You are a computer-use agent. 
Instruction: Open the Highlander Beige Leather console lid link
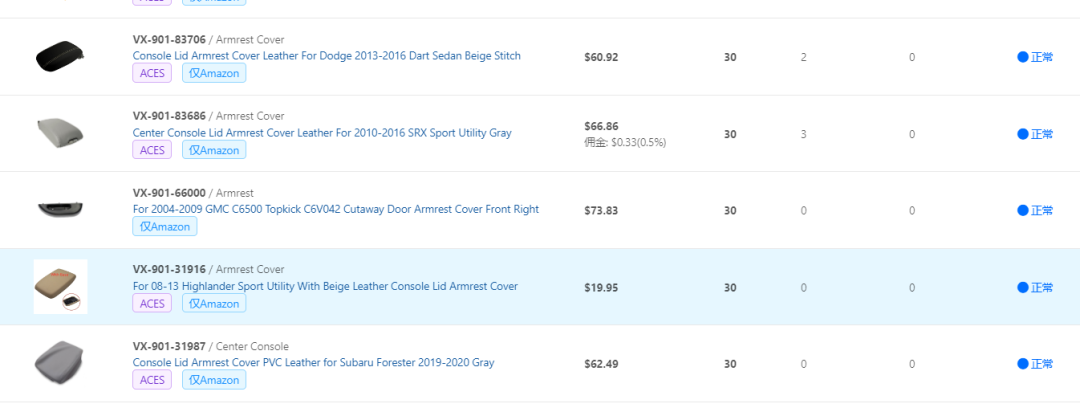[325, 286]
